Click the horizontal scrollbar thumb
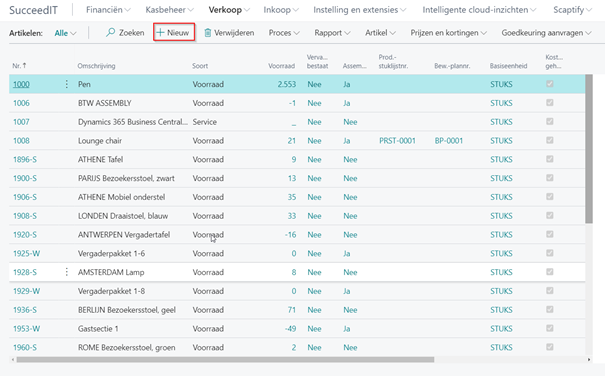 click(225, 359)
